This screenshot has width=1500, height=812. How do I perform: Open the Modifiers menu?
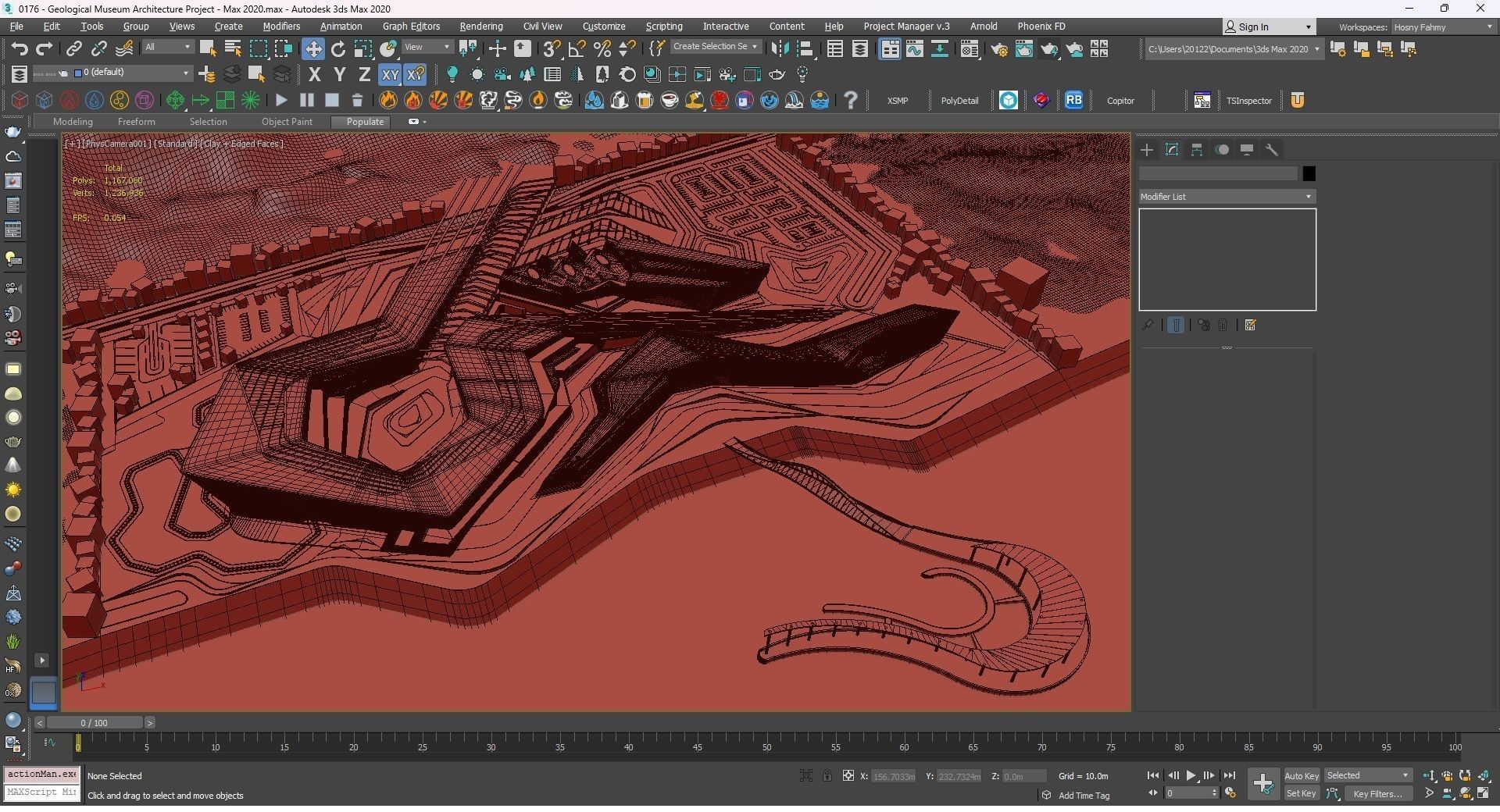coord(281,27)
